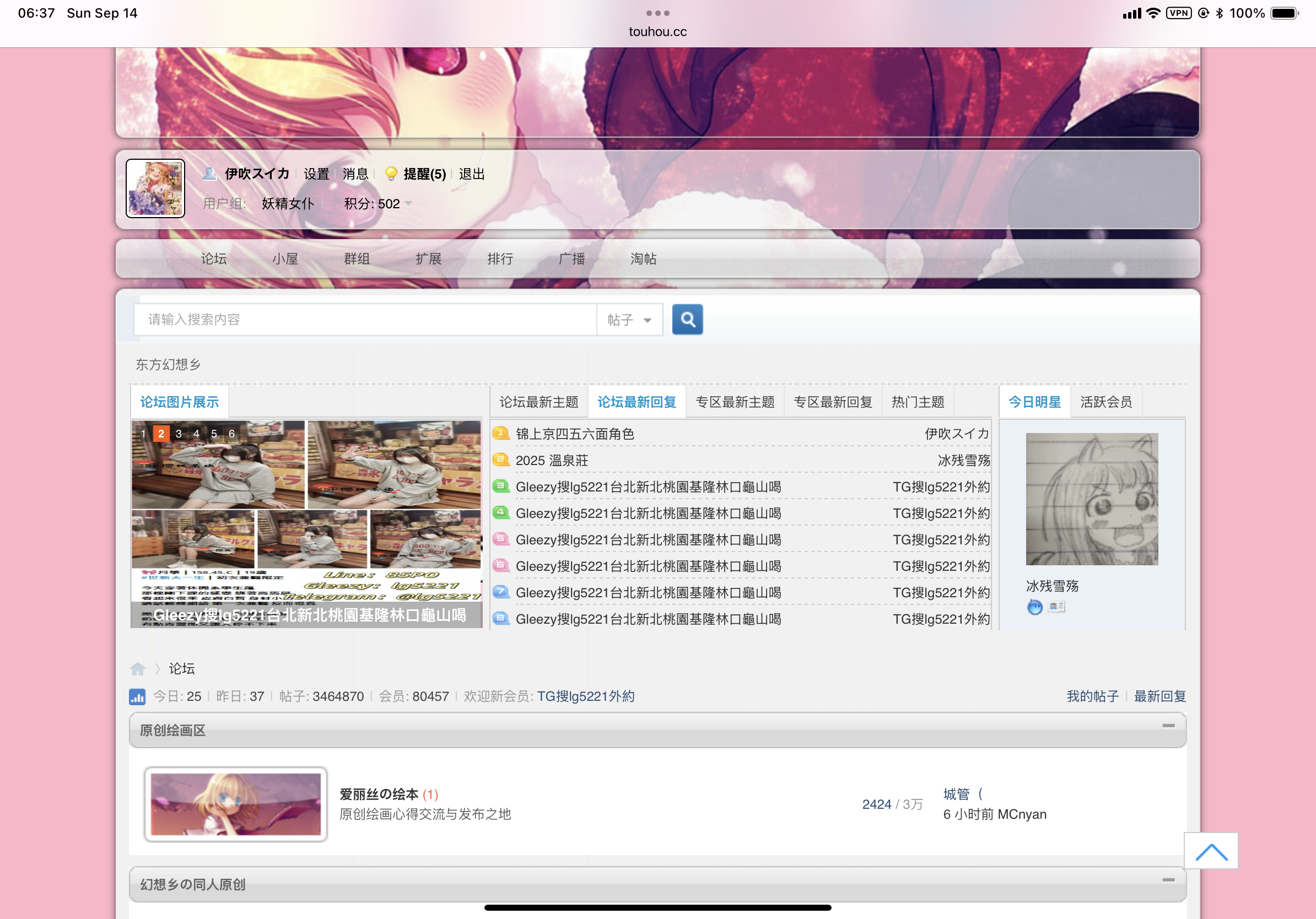Tap the VPN status indicator
This screenshot has width=1316, height=919.
coord(1179,13)
